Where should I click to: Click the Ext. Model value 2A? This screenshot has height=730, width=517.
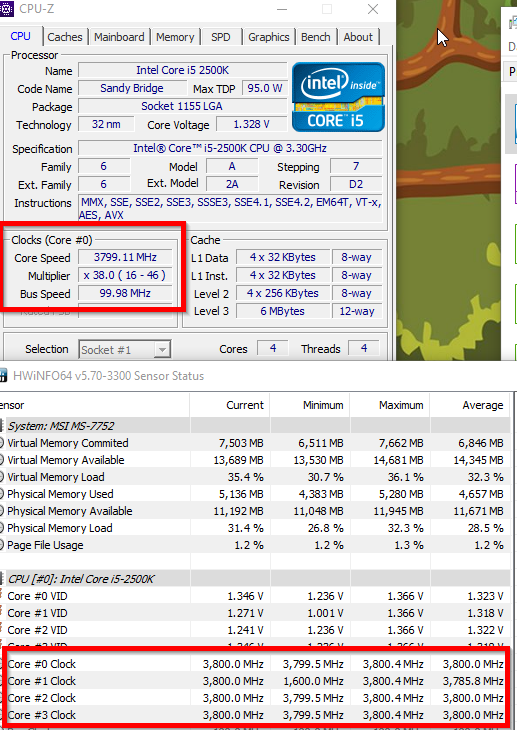232,184
